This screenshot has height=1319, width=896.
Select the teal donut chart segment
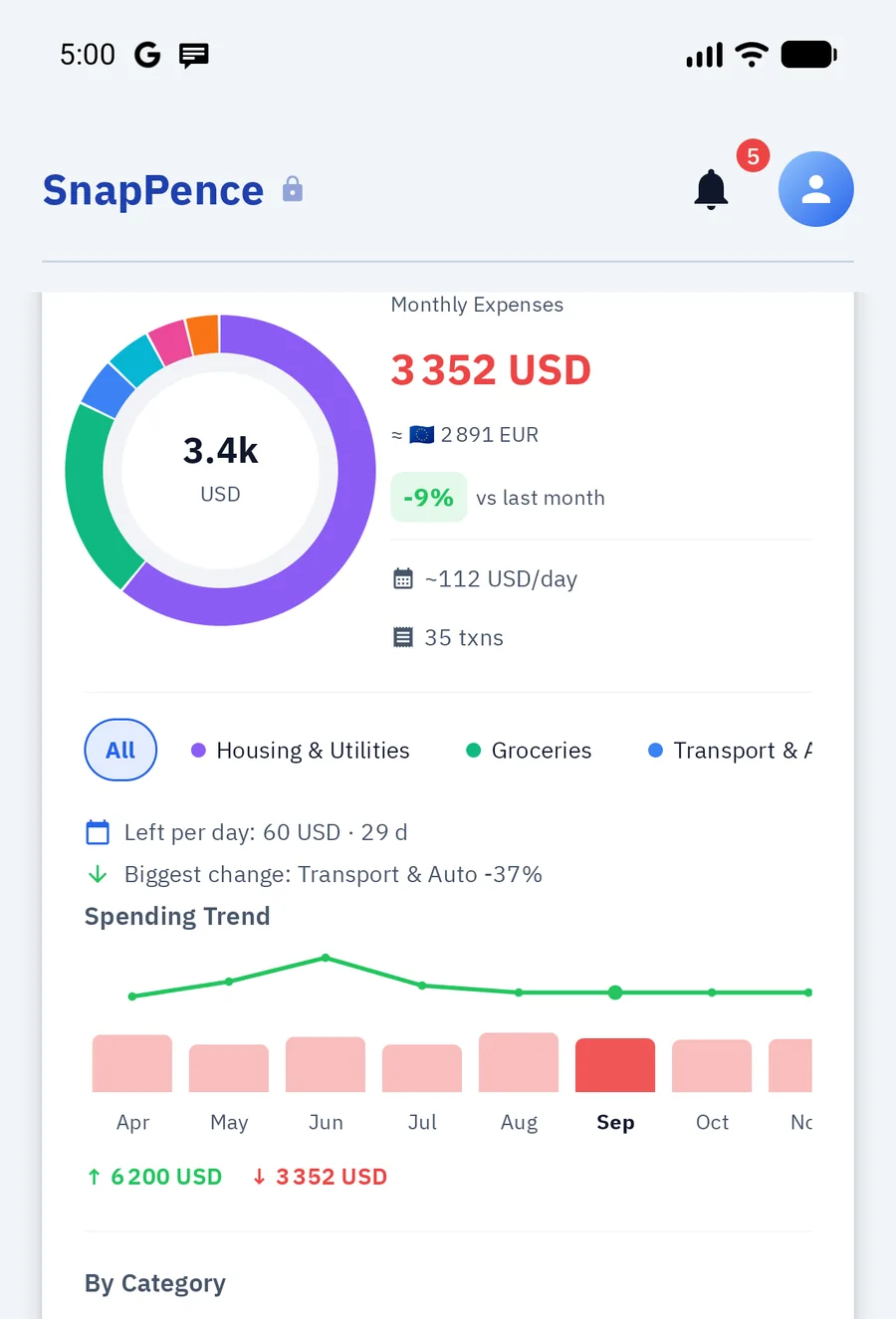pyautogui.click(x=137, y=360)
